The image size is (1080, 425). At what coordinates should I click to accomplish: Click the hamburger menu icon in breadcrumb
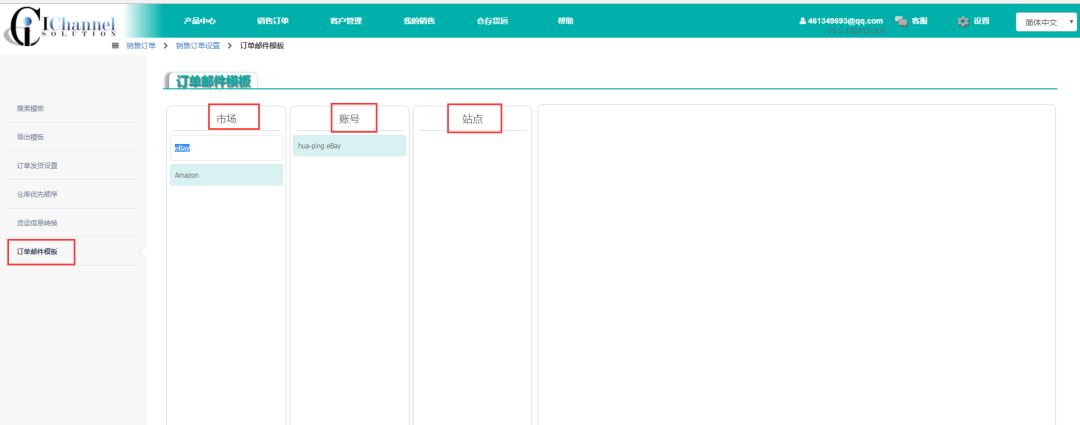116,45
